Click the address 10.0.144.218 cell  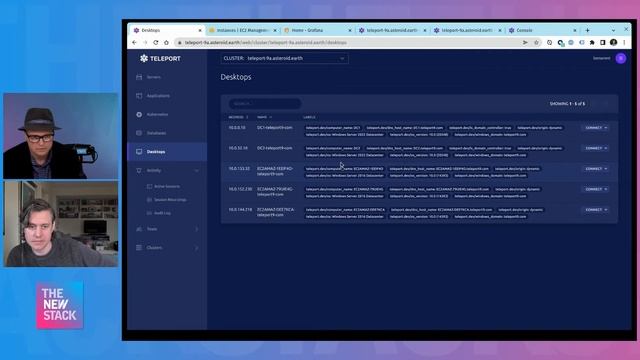(240, 209)
